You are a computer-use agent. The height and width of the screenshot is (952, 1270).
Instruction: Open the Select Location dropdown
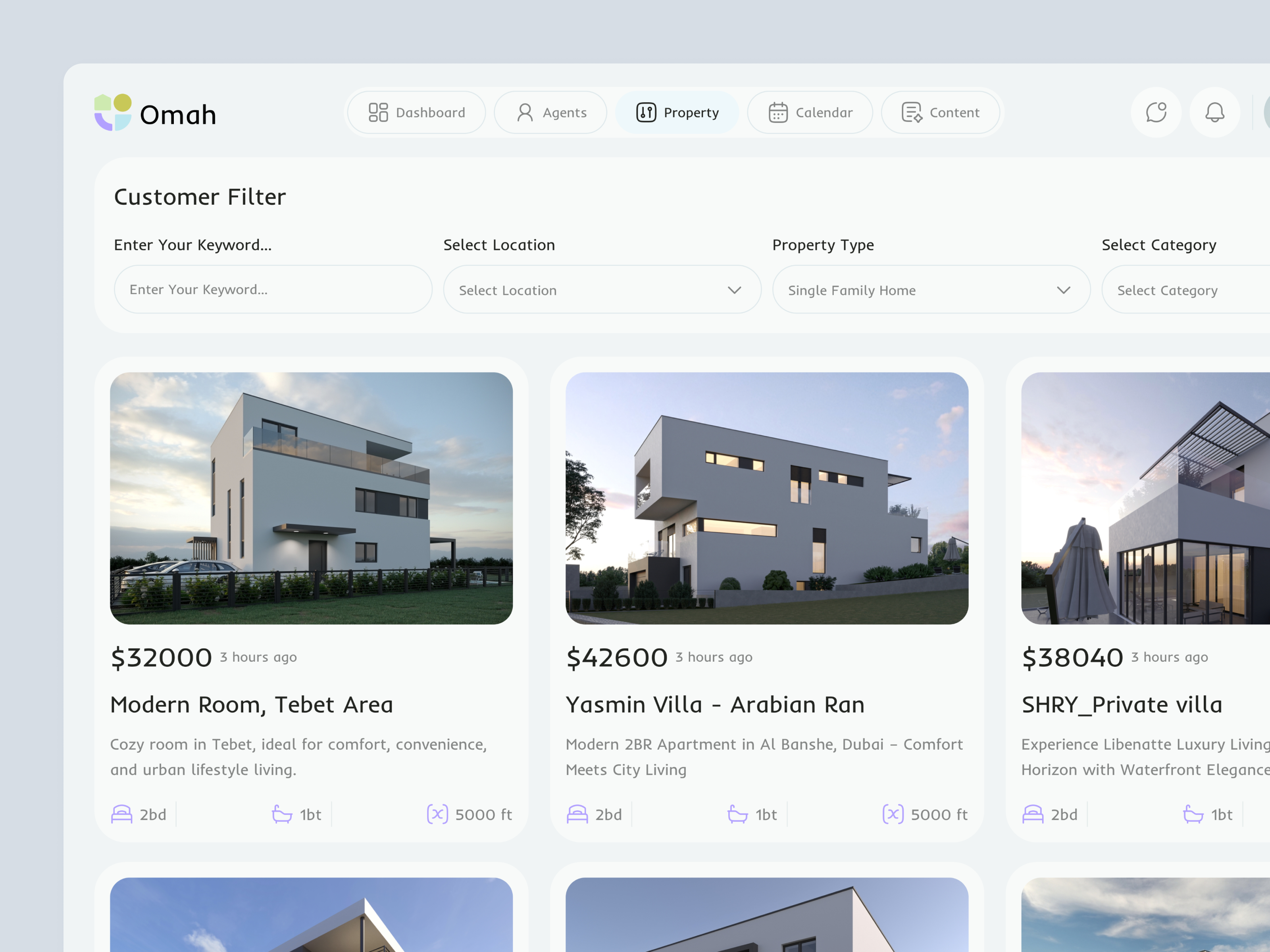click(602, 290)
